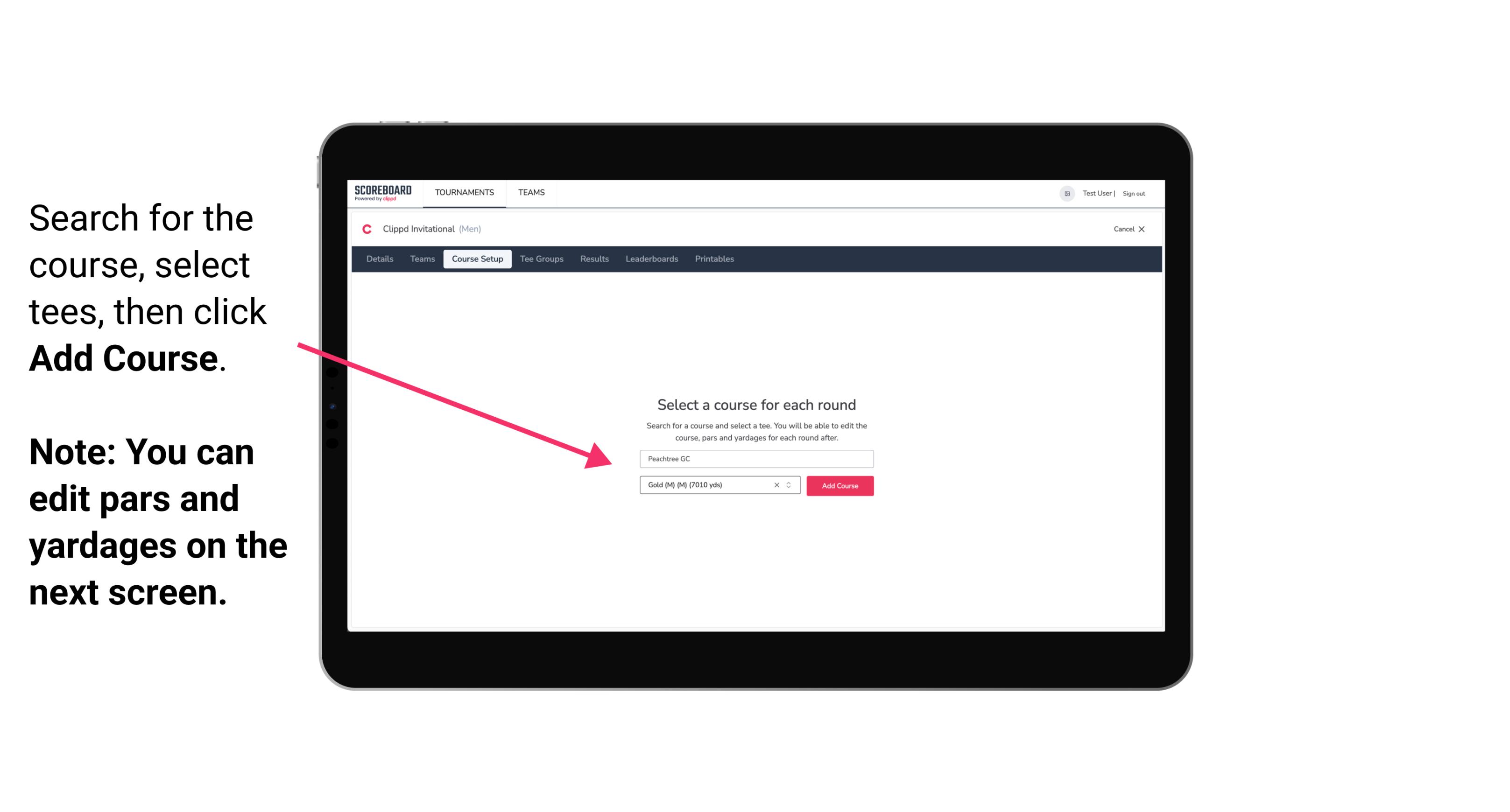Image resolution: width=1510 pixels, height=812 pixels.
Task: Switch to the Details tab
Action: pos(378,260)
